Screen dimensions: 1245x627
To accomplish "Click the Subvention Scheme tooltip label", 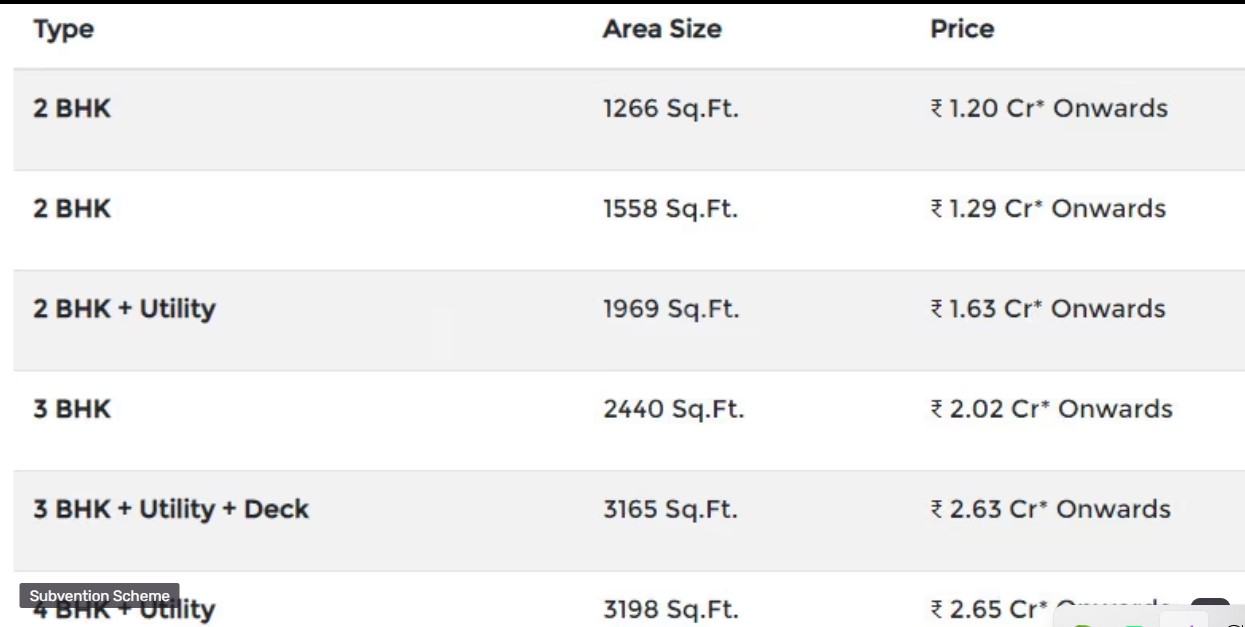I will click(x=99, y=596).
